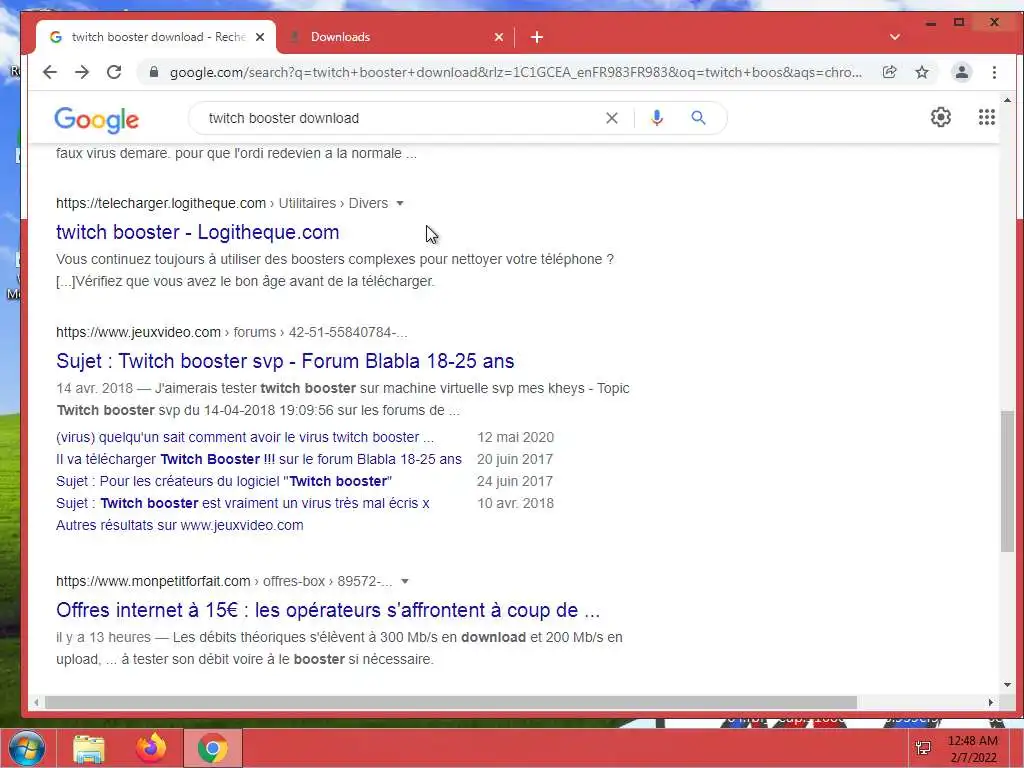
Task: Open twitch booster - Logitheque.com result
Action: (197, 232)
